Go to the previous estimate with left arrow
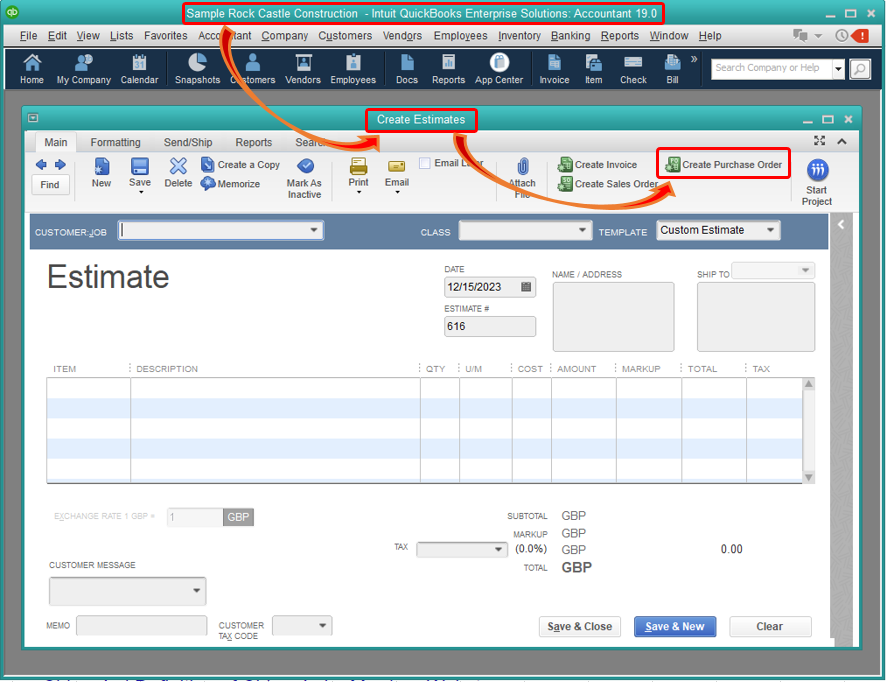Image resolution: width=886 pixels, height=682 pixels. pos(41,164)
